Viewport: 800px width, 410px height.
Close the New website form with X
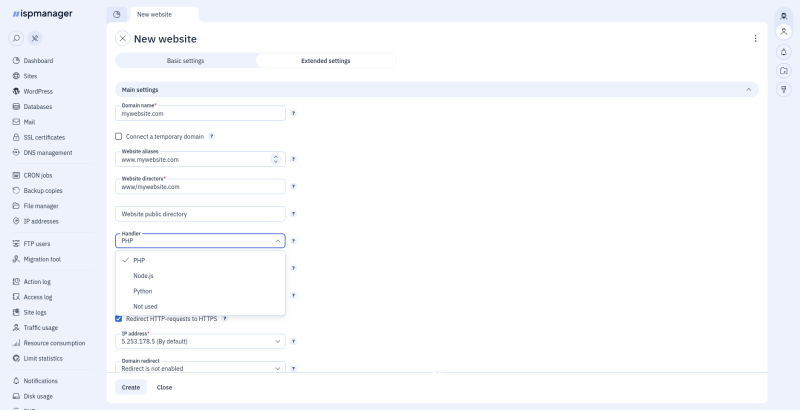(122, 39)
